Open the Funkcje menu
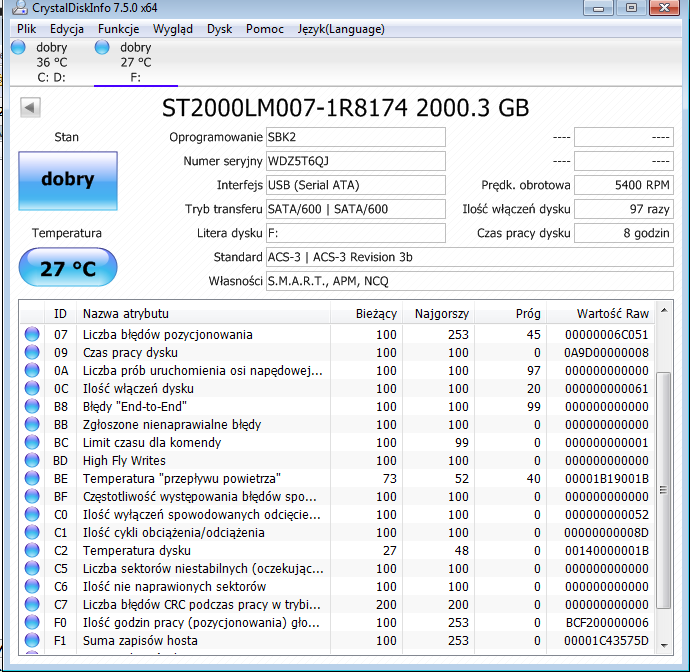 point(118,29)
